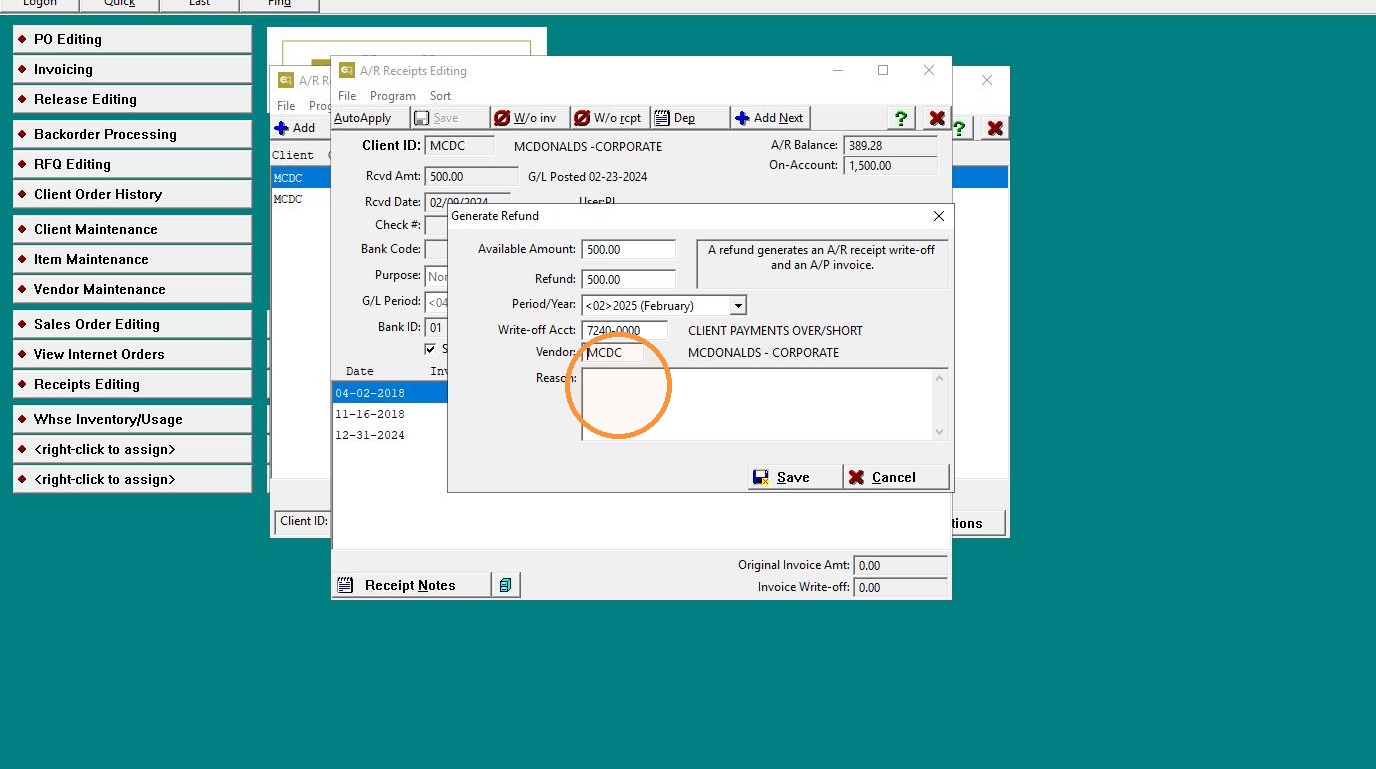Open Client Maintenance

point(132,229)
